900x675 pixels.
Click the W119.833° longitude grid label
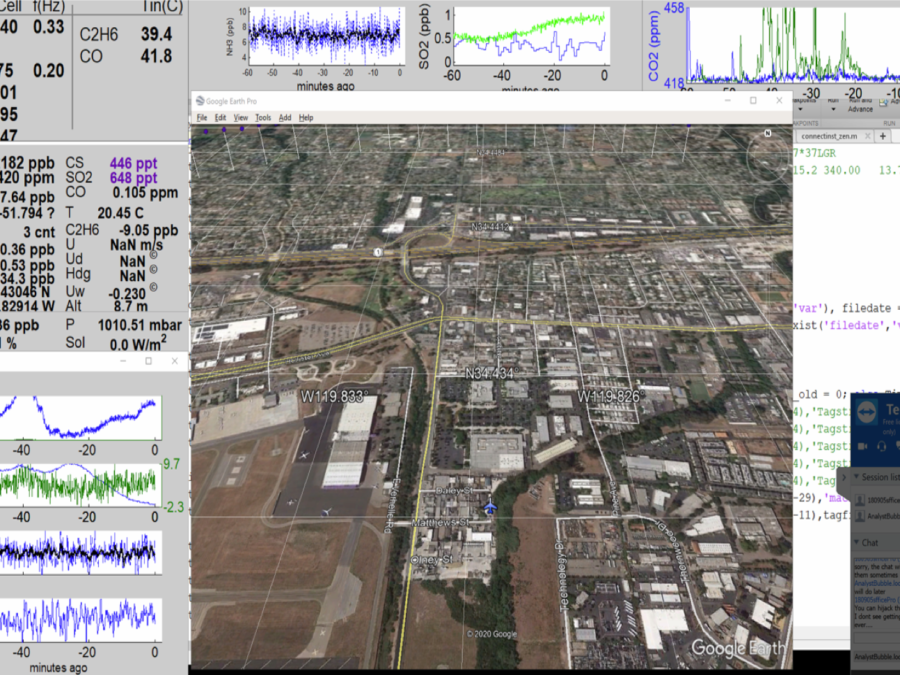[x=335, y=396]
